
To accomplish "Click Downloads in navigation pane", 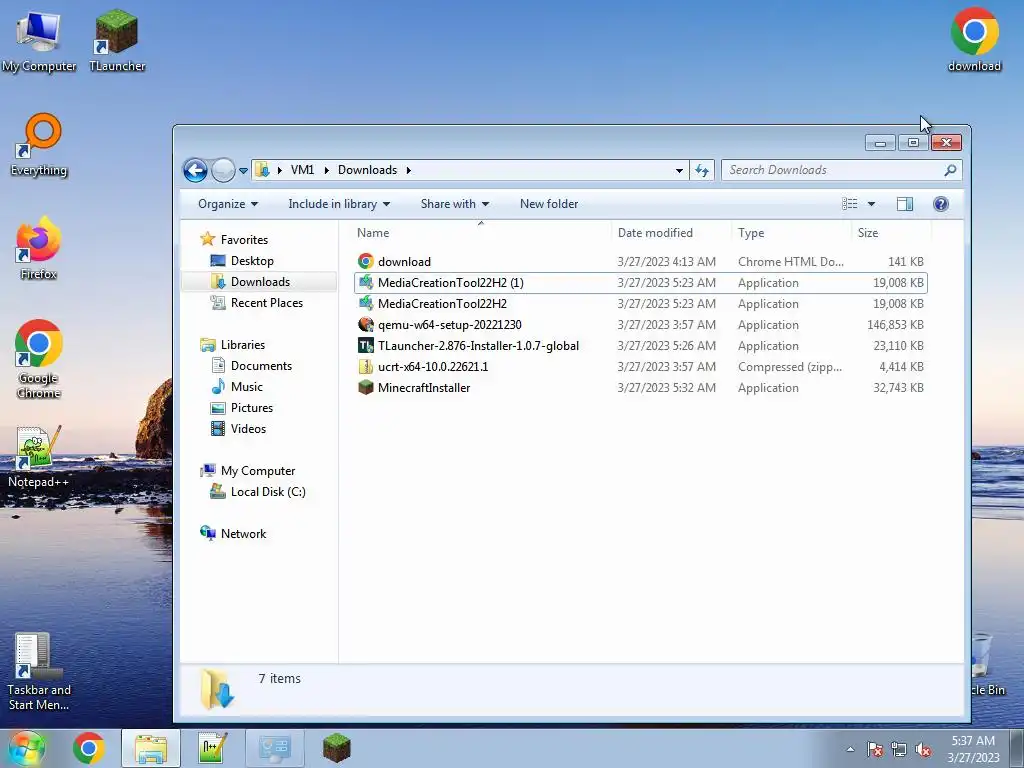I will (260, 281).
